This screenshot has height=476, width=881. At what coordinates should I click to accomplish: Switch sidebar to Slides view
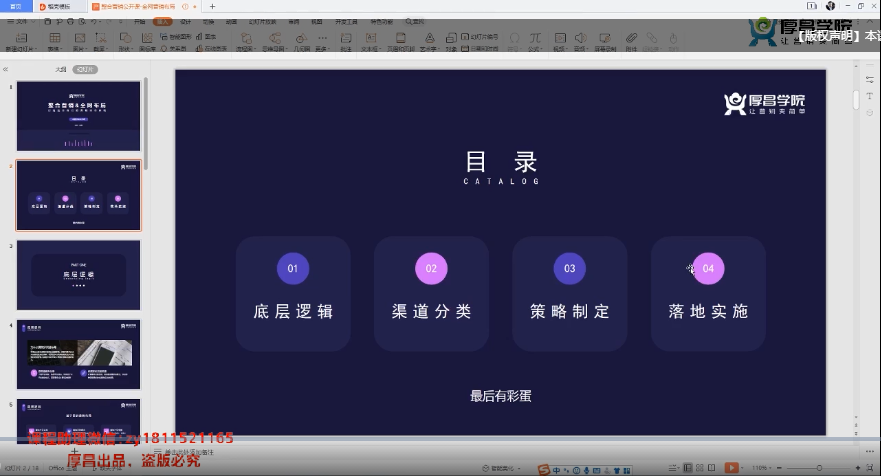pos(85,69)
